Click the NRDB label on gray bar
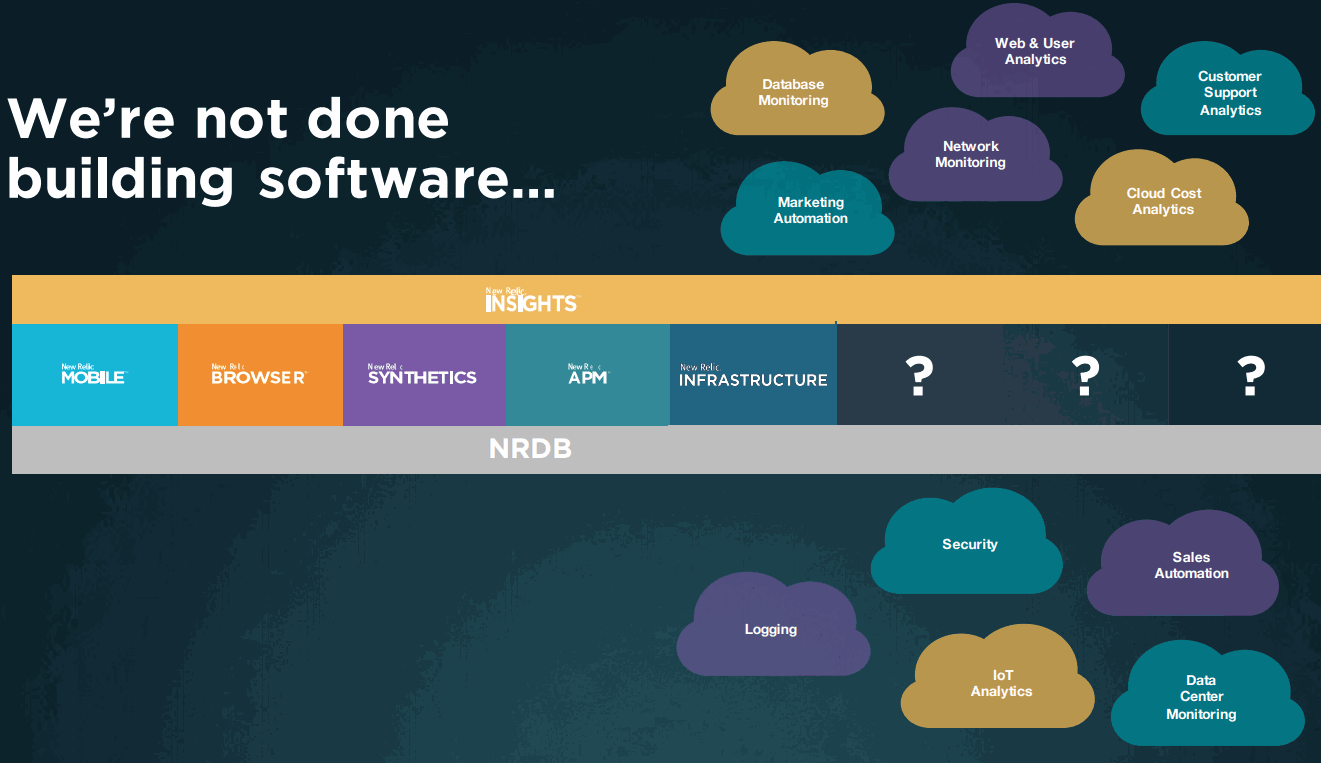Screen dimensions: 1321x763 tap(531, 449)
